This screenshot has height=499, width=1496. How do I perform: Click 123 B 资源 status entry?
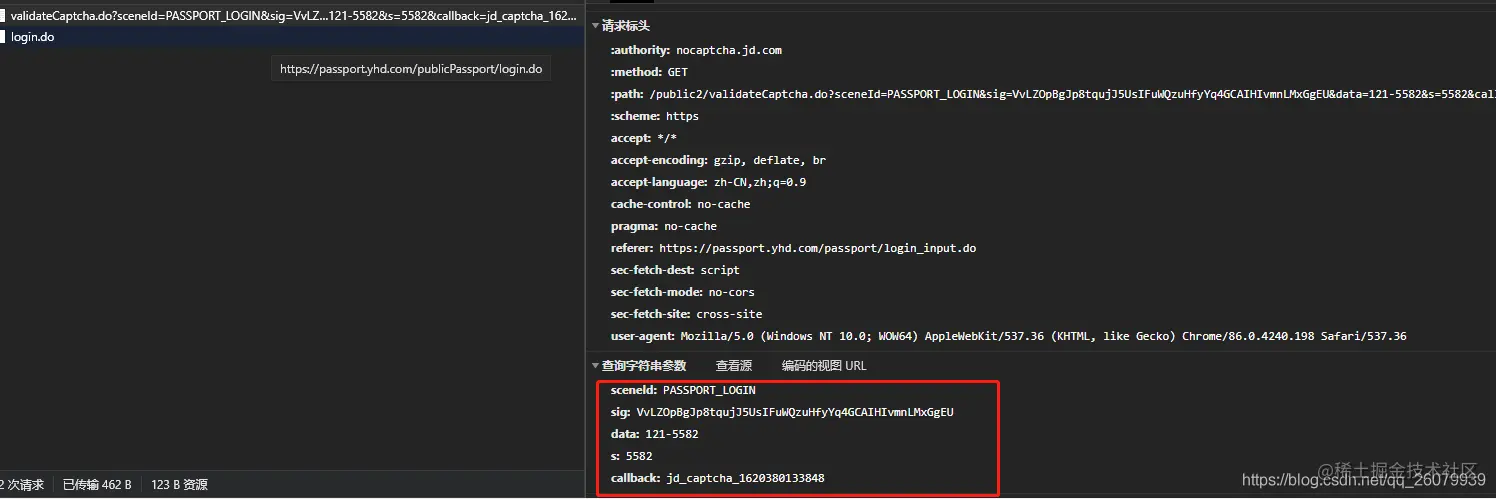pyautogui.click(x=179, y=485)
